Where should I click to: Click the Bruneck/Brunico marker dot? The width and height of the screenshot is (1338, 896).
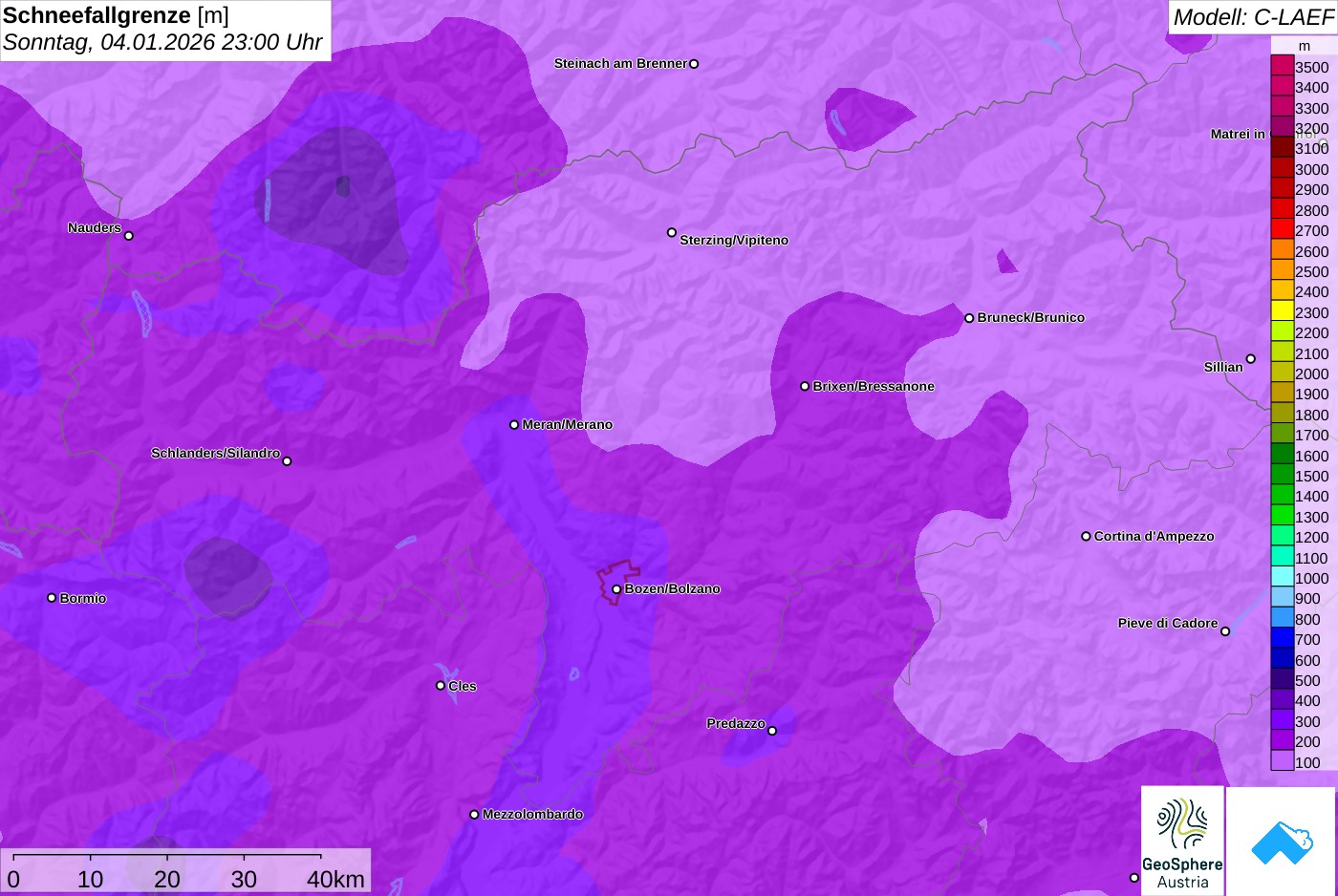click(x=969, y=318)
